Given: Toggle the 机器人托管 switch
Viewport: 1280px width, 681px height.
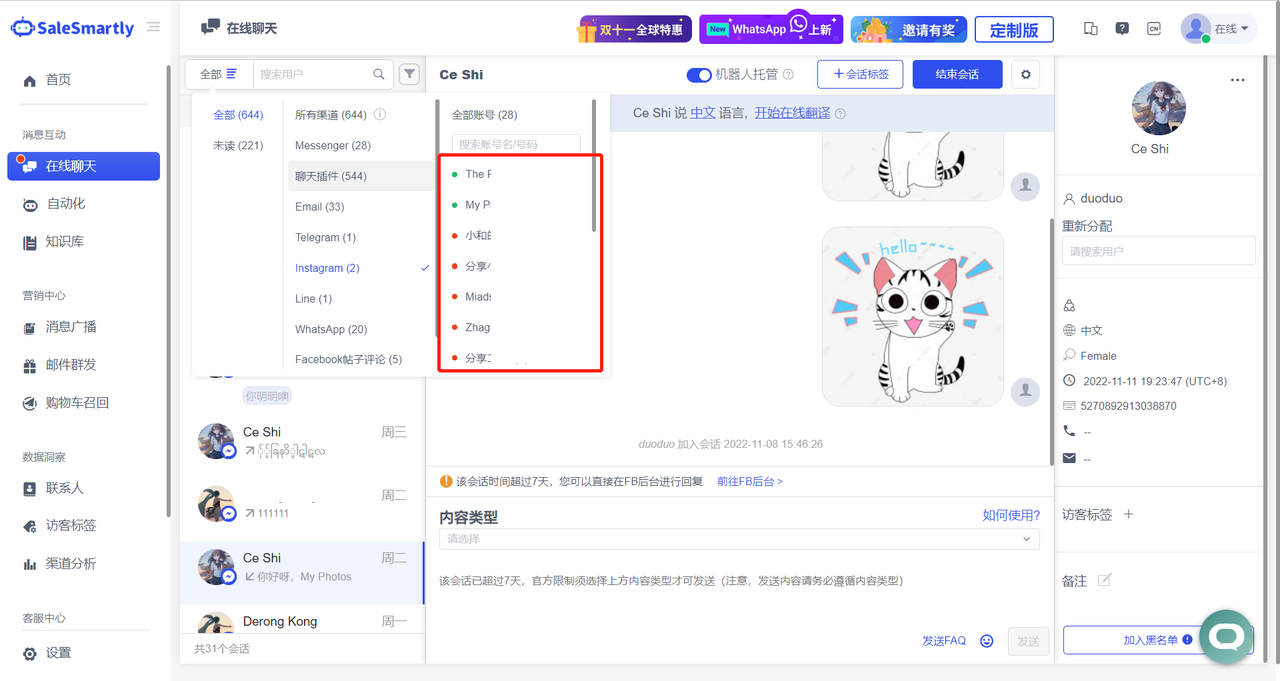Looking at the screenshot, I should [x=698, y=74].
